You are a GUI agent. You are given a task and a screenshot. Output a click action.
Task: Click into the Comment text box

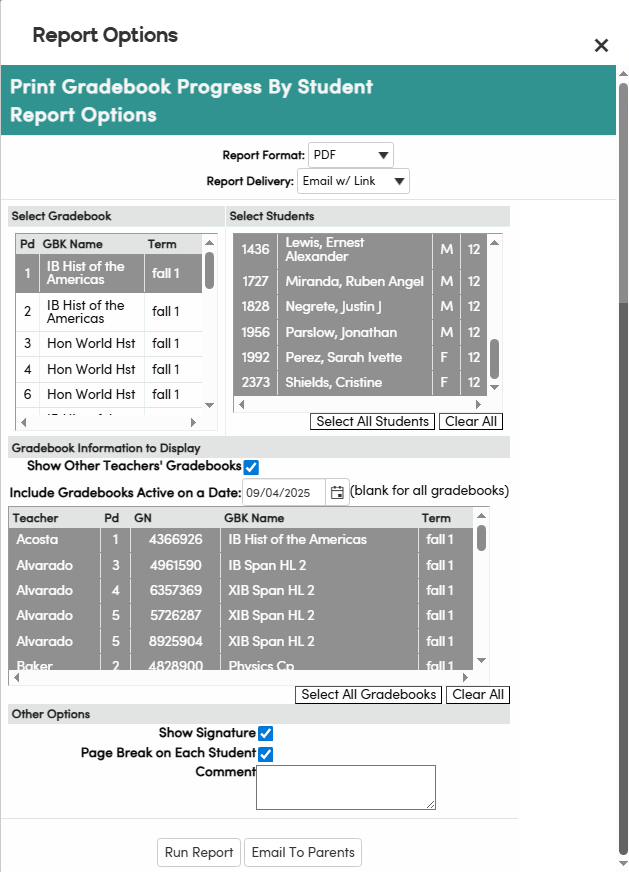point(346,787)
